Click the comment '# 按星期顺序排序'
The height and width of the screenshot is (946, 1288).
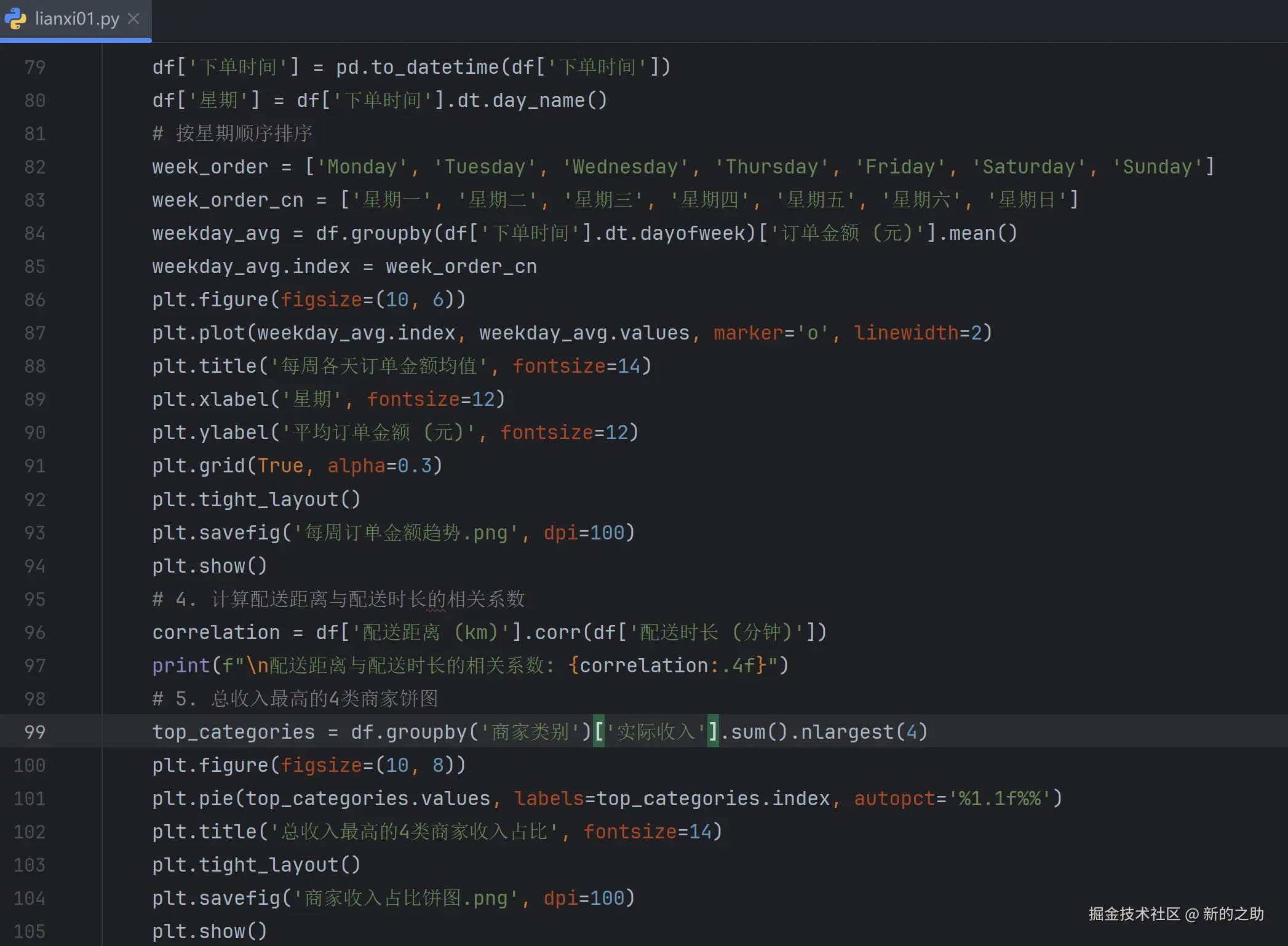point(233,133)
